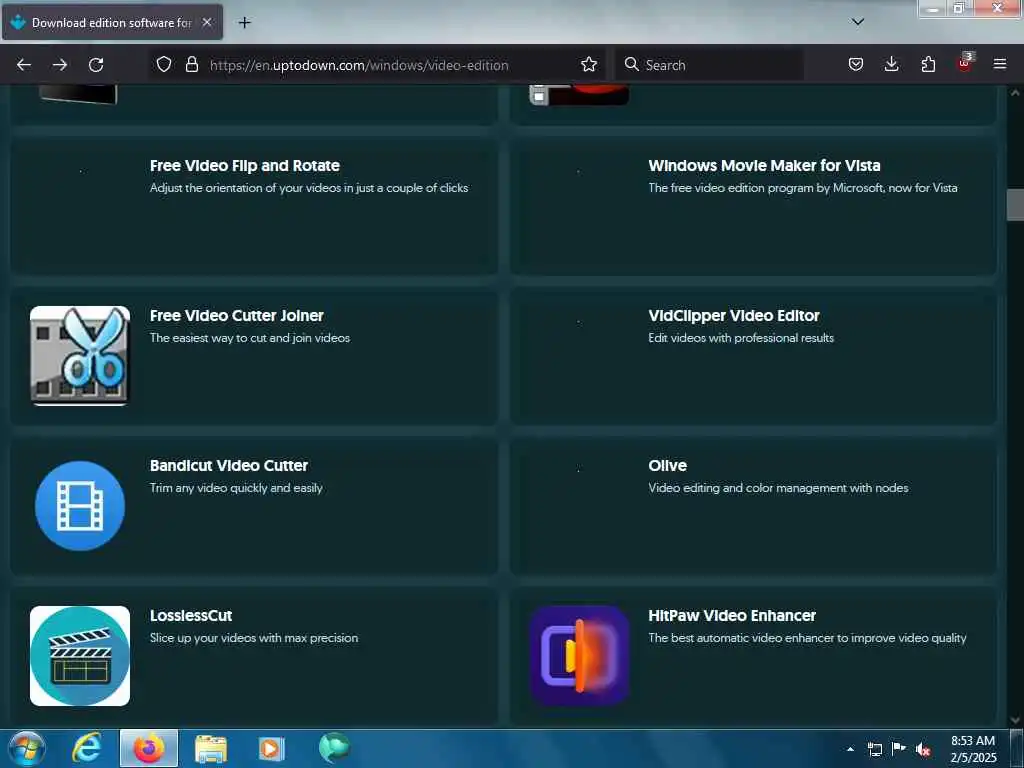Open Windows Movie Maker for Vista
The image size is (1024, 768).
[764, 166]
